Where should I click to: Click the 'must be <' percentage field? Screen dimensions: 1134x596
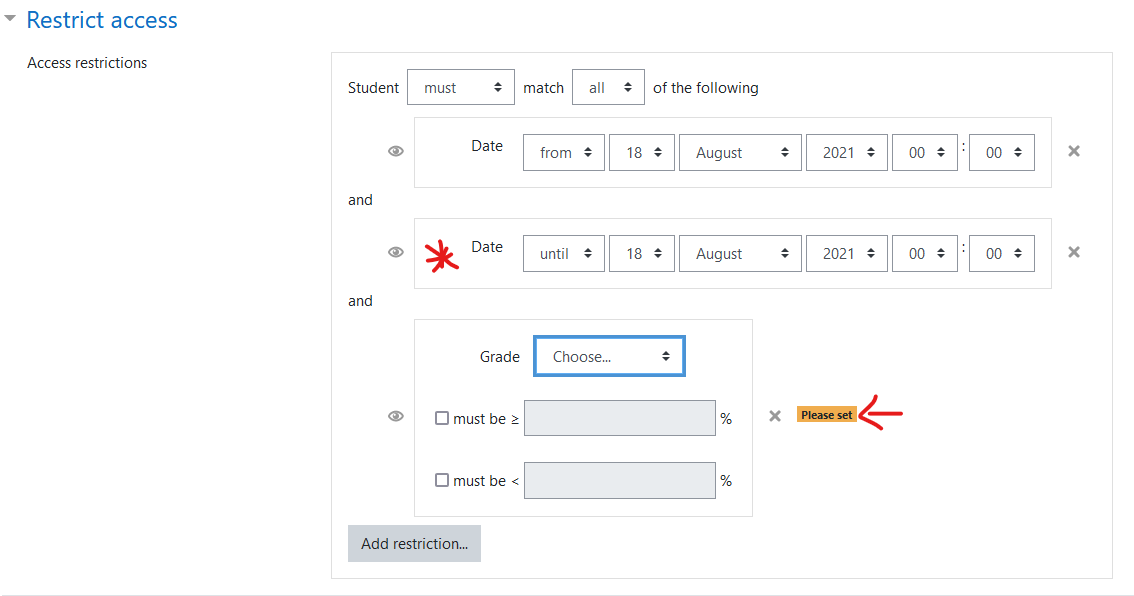click(x=620, y=480)
